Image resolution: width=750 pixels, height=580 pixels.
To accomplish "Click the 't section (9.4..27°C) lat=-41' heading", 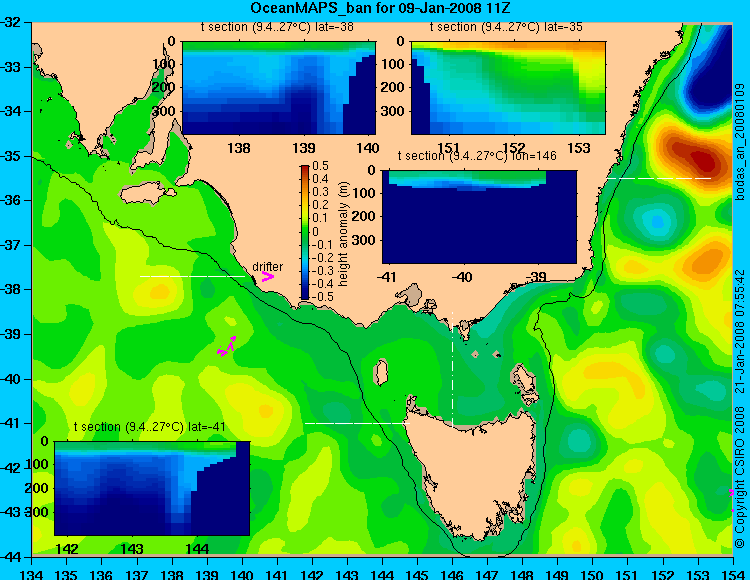I will pyautogui.click(x=150, y=427).
